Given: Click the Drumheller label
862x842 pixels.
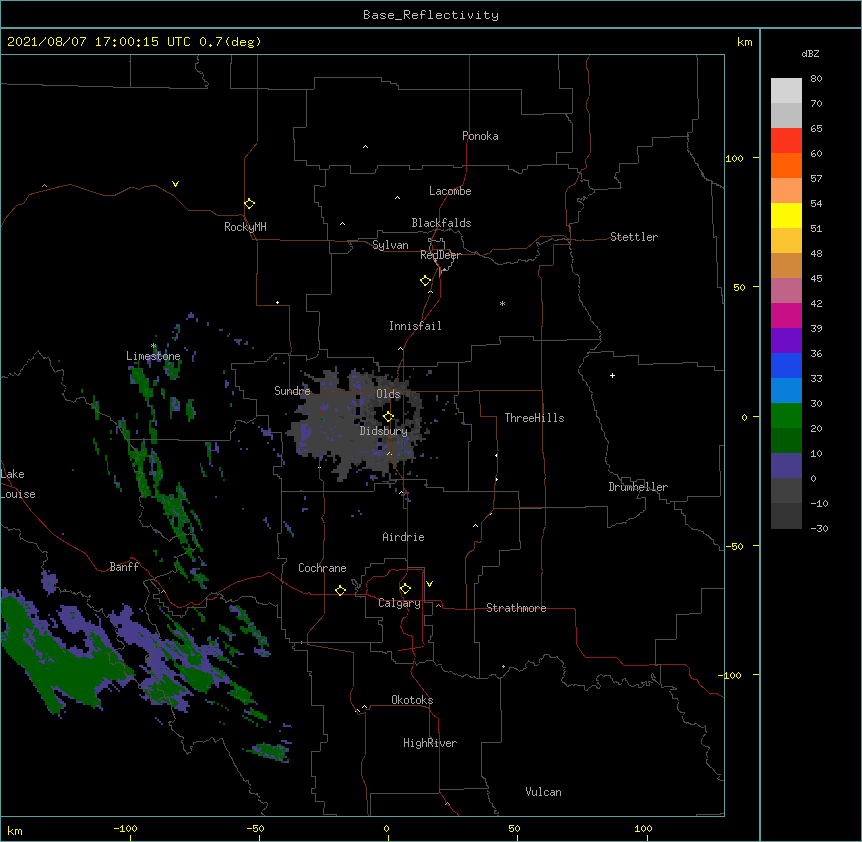Looking at the screenshot, I should (x=638, y=487).
